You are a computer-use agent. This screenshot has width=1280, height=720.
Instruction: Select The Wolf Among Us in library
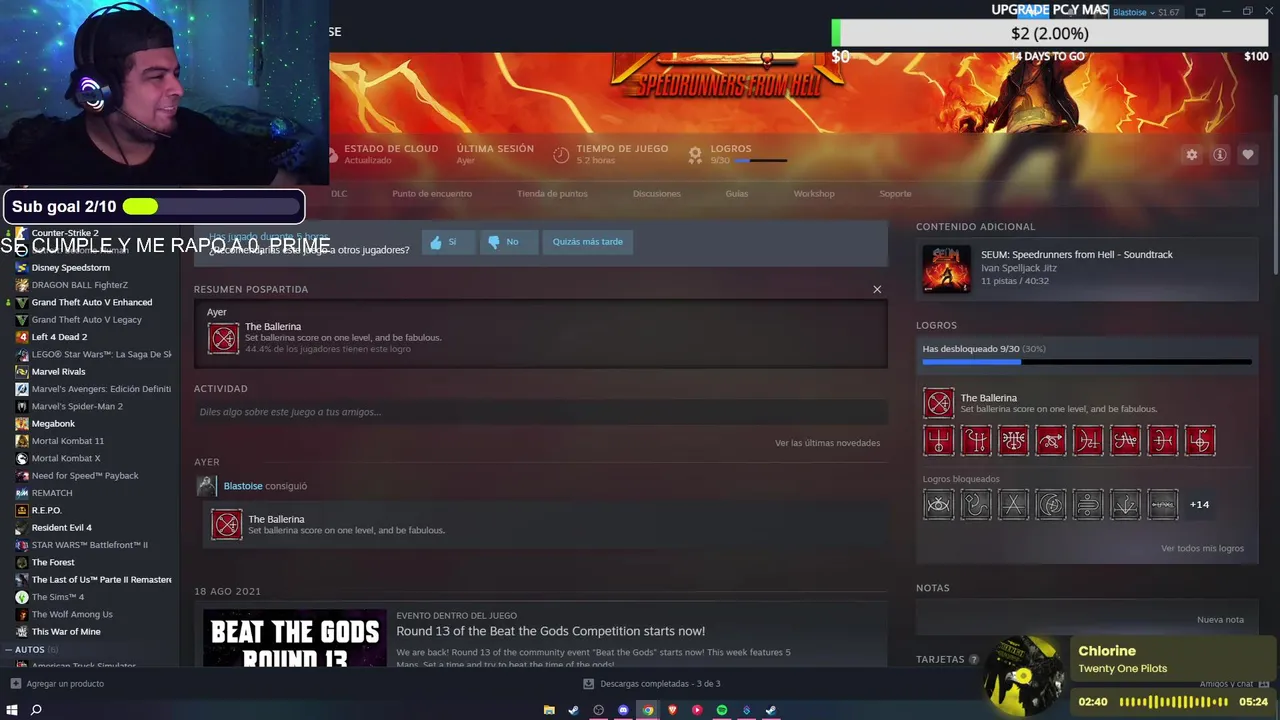pos(72,614)
